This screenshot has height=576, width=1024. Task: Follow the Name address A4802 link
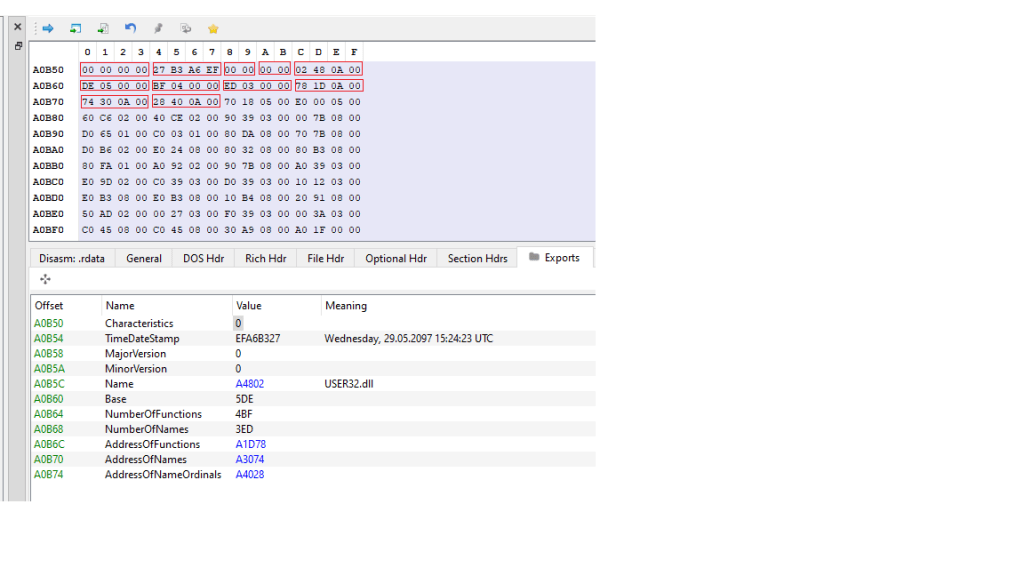(250, 384)
